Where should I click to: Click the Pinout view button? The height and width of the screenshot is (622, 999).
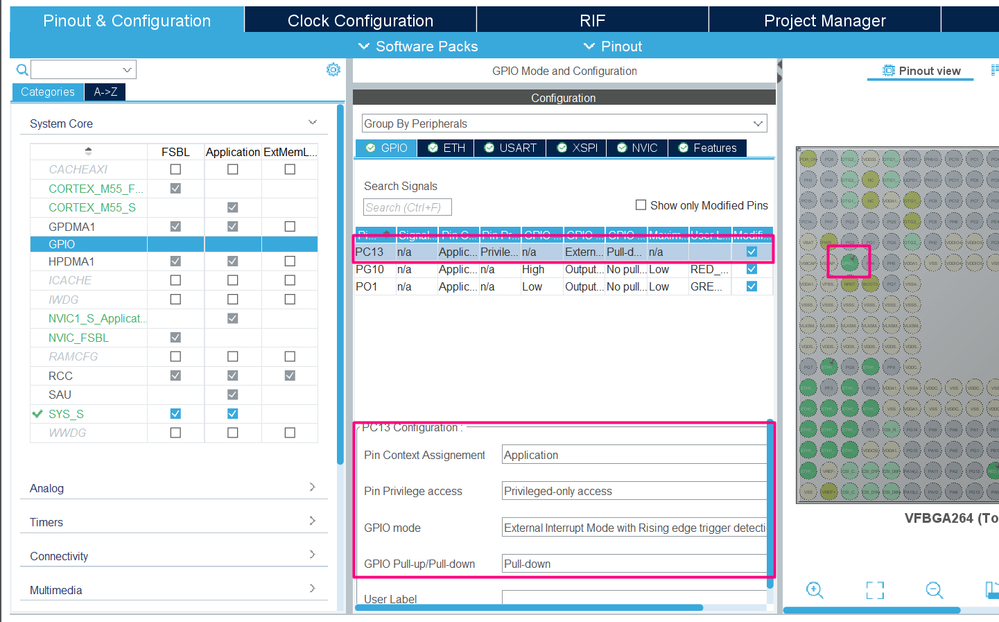pos(921,71)
